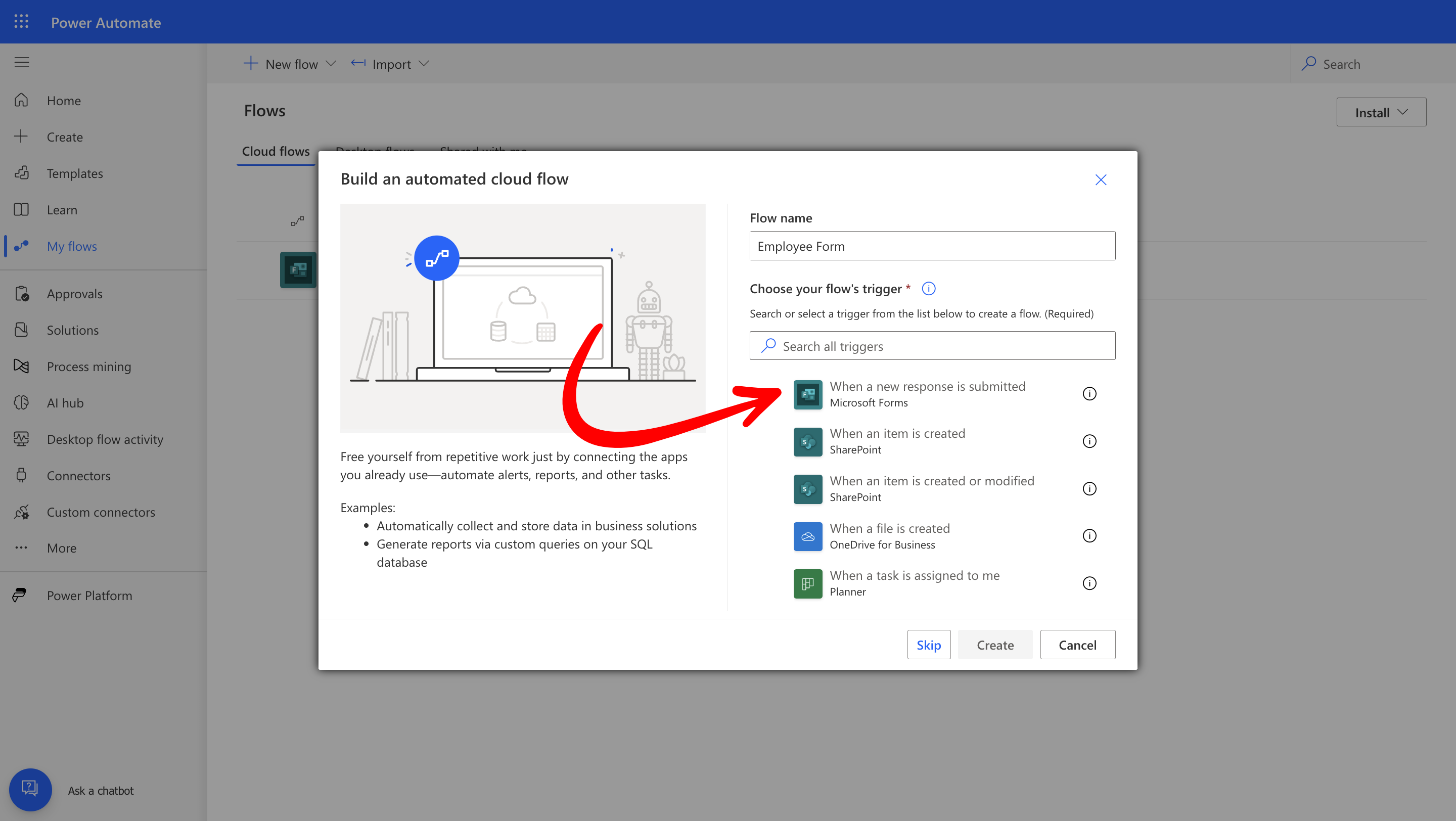
Task: Switch to the Cloud flows tab
Action: point(275,152)
